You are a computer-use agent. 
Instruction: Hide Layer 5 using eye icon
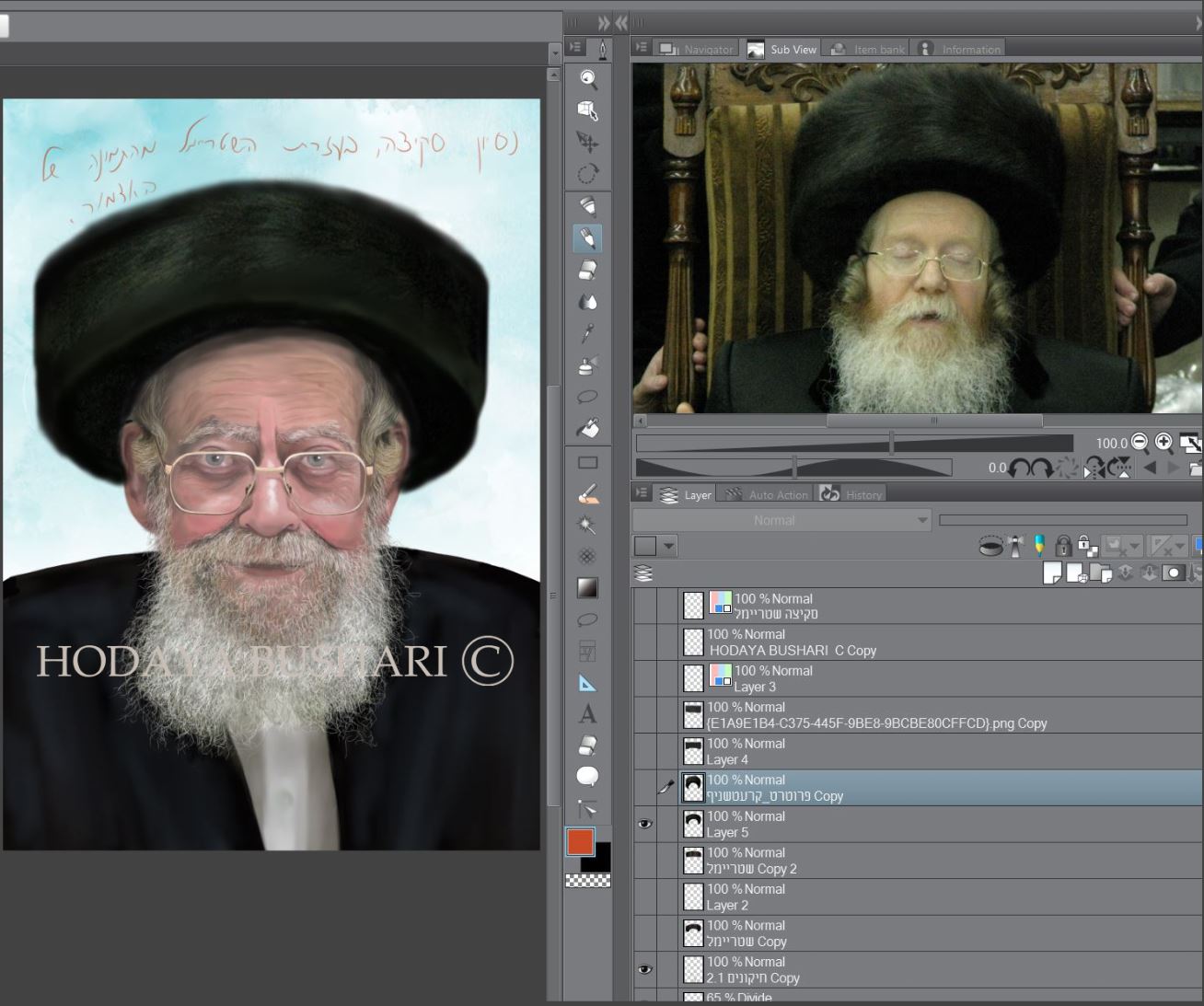tap(645, 824)
